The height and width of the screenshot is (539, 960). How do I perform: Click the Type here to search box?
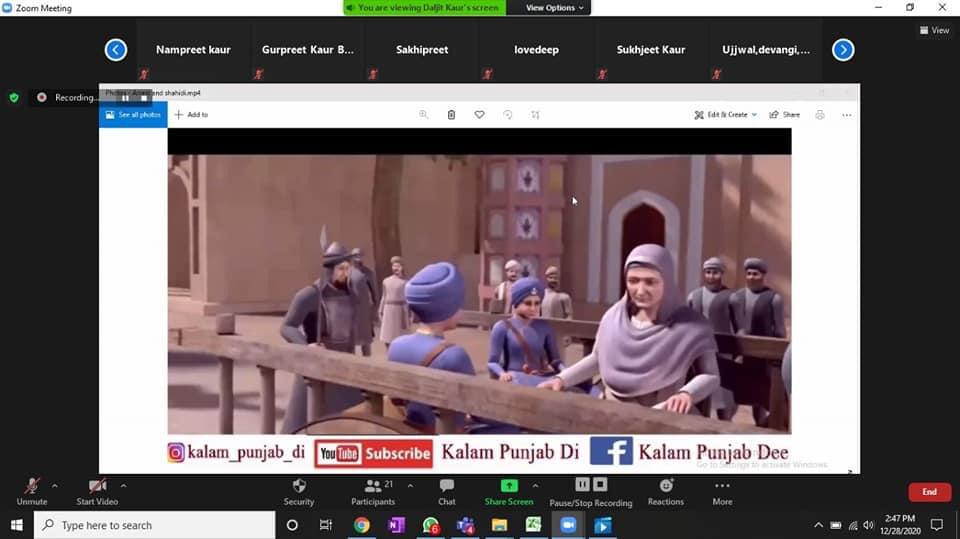154,525
